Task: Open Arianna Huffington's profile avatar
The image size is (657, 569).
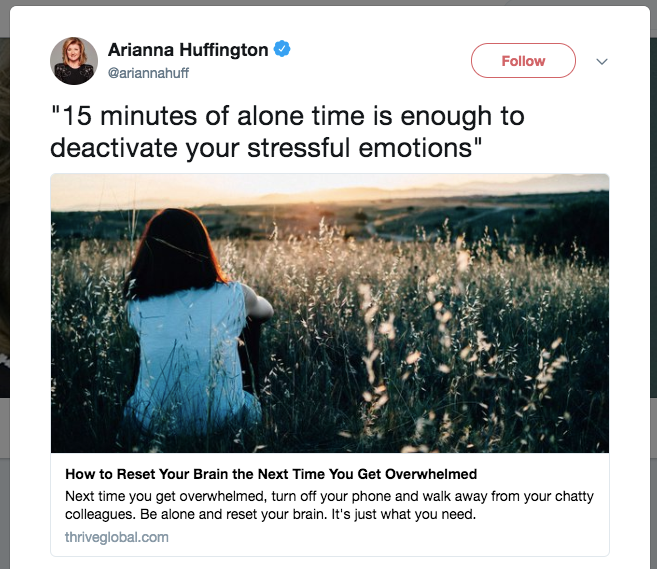Action: [74, 61]
